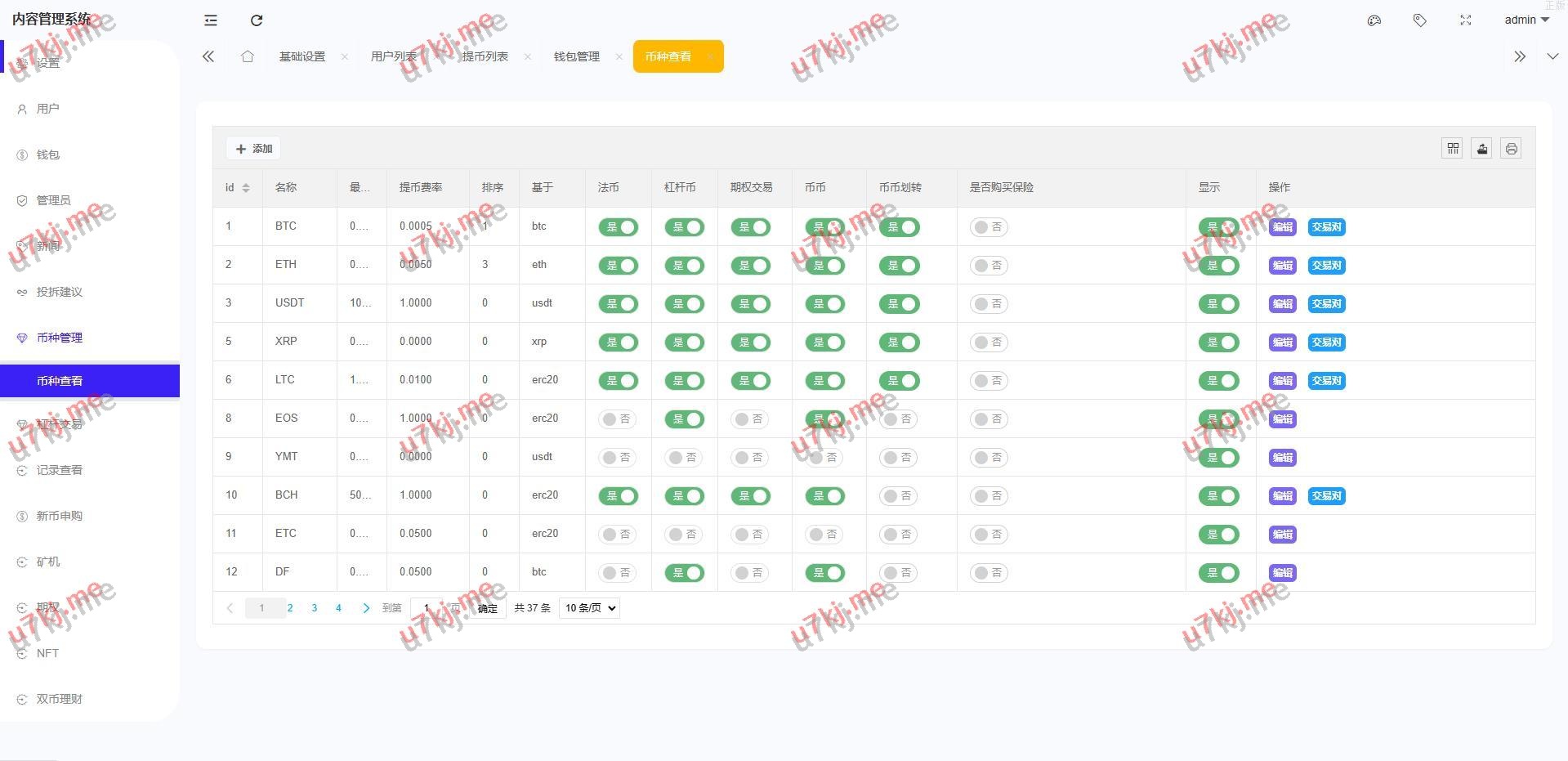The width and height of the screenshot is (1568, 761).
Task: Click the tag icon in header
Action: pyautogui.click(x=1420, y=20)
